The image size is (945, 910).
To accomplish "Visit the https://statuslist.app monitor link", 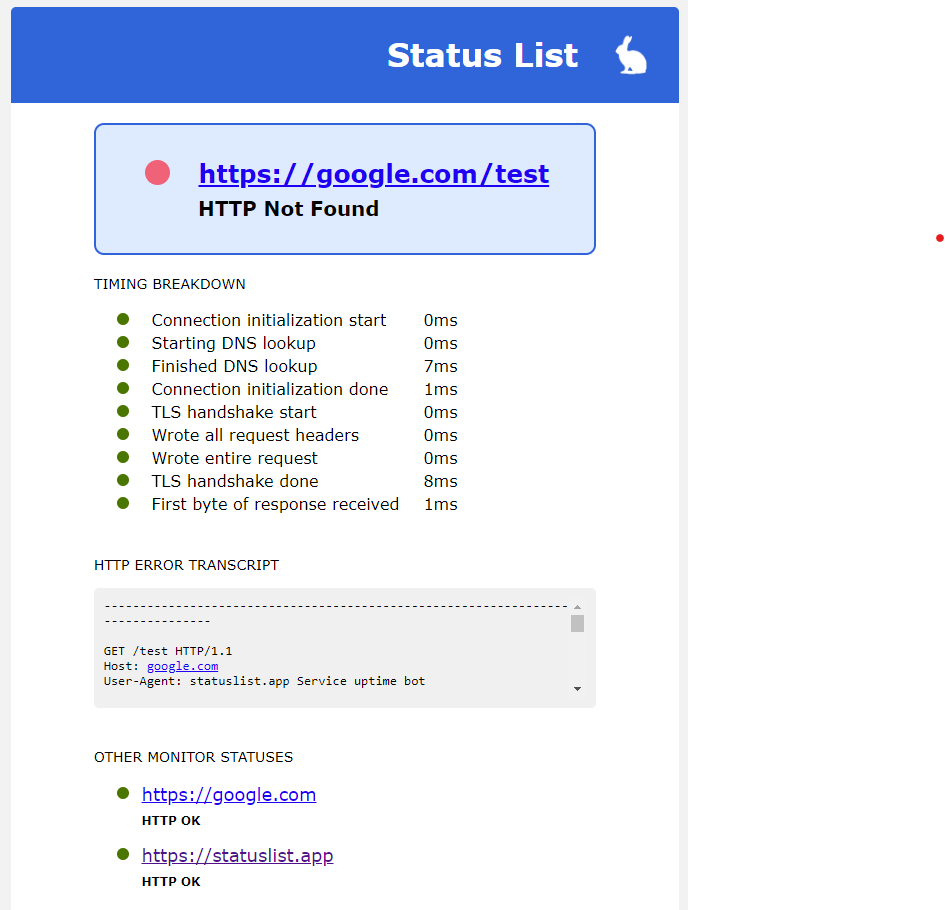I will (238, 855).
